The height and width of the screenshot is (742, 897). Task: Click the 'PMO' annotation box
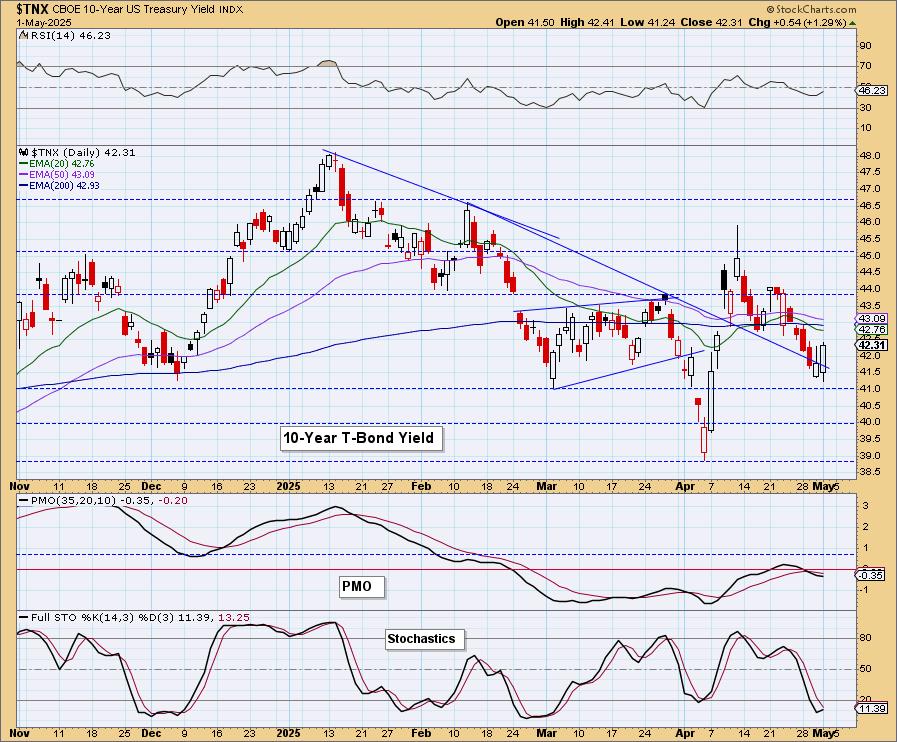[362, 586]
